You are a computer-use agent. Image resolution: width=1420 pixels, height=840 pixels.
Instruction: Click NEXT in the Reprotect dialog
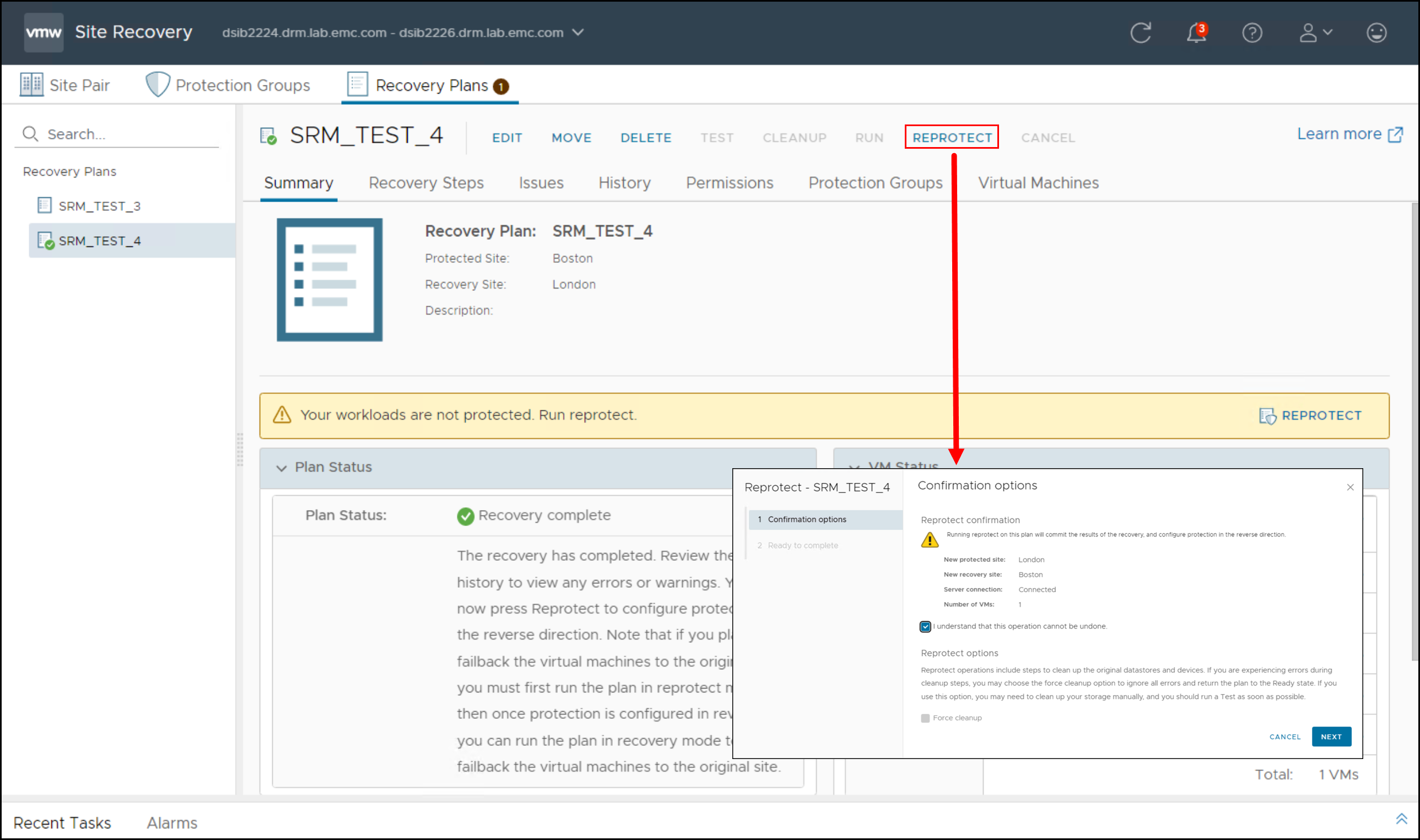tap(1332, 737)
